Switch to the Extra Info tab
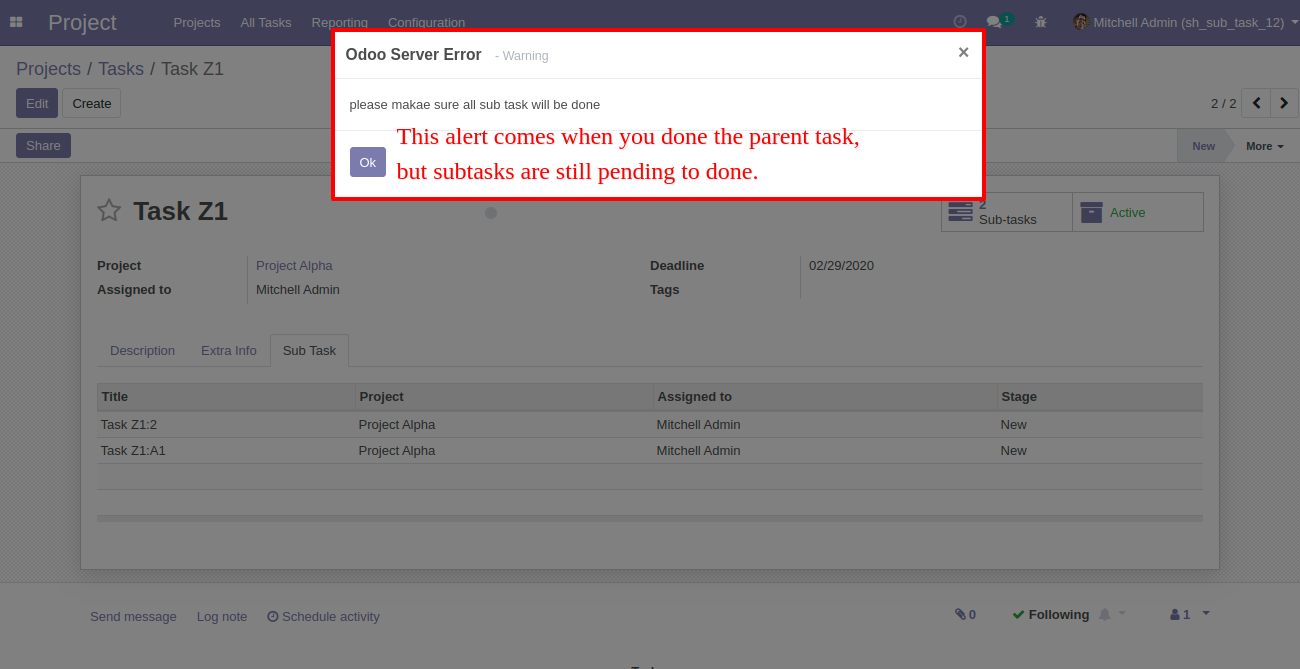1300x669 pixels. pos(229,350)
